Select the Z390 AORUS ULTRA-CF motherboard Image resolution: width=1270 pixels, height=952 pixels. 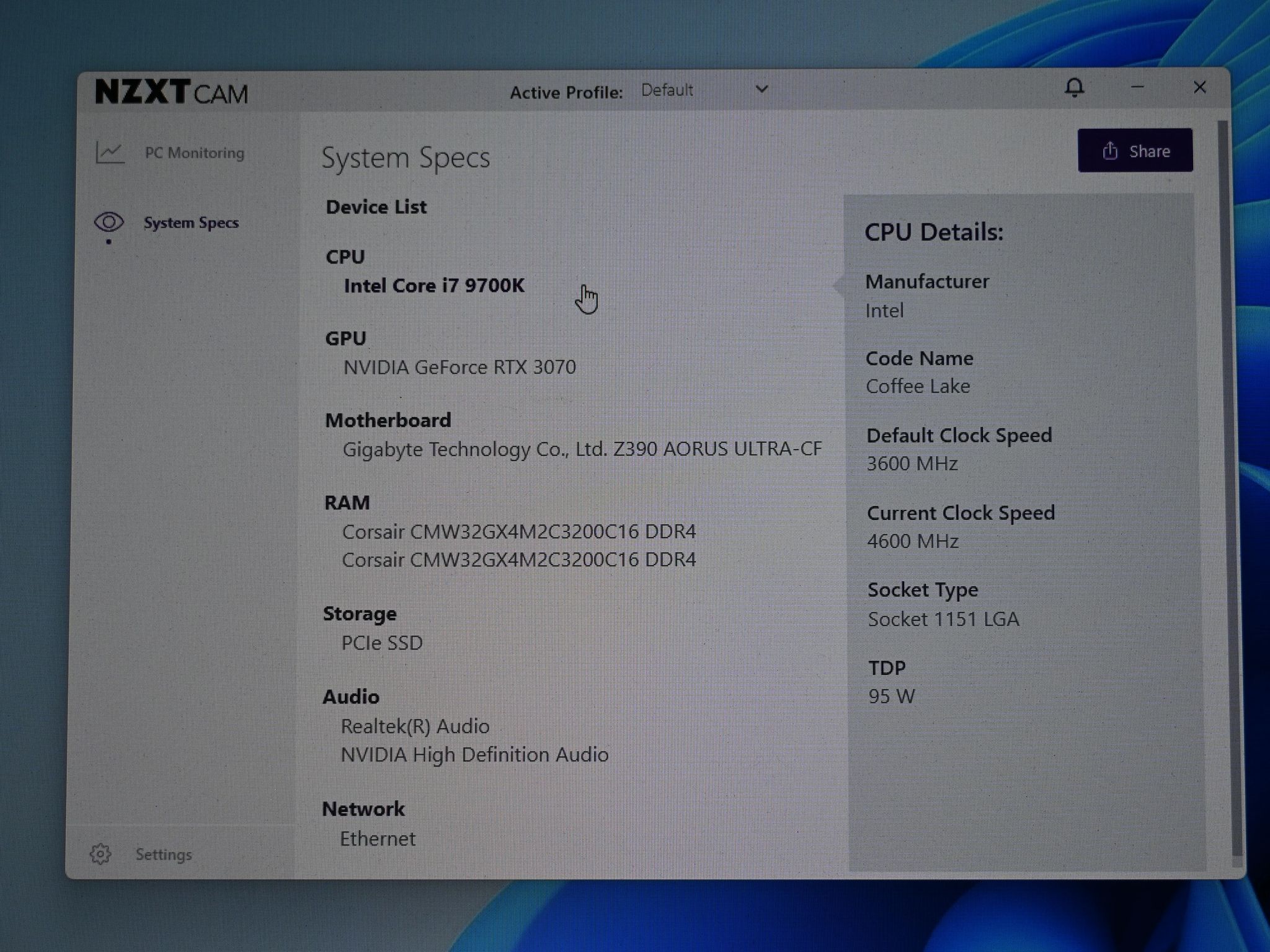[582, 449]
